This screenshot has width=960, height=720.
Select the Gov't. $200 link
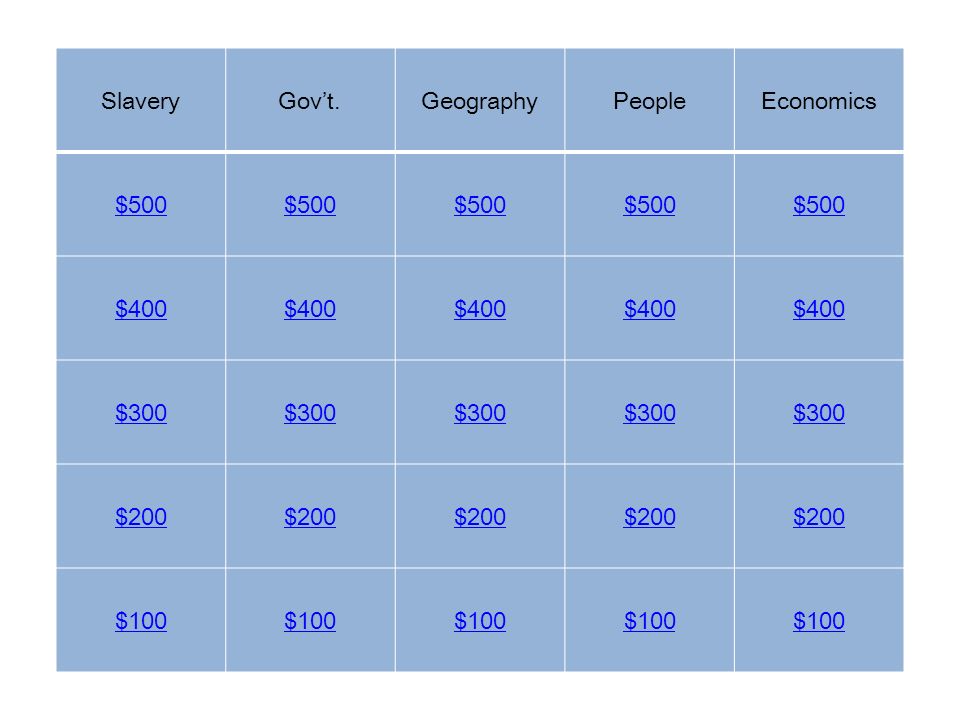(310, 517)
